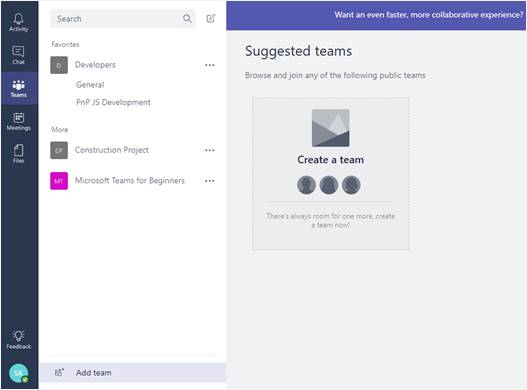
Task: Select the General channel
Action: (x=90, y=85)
